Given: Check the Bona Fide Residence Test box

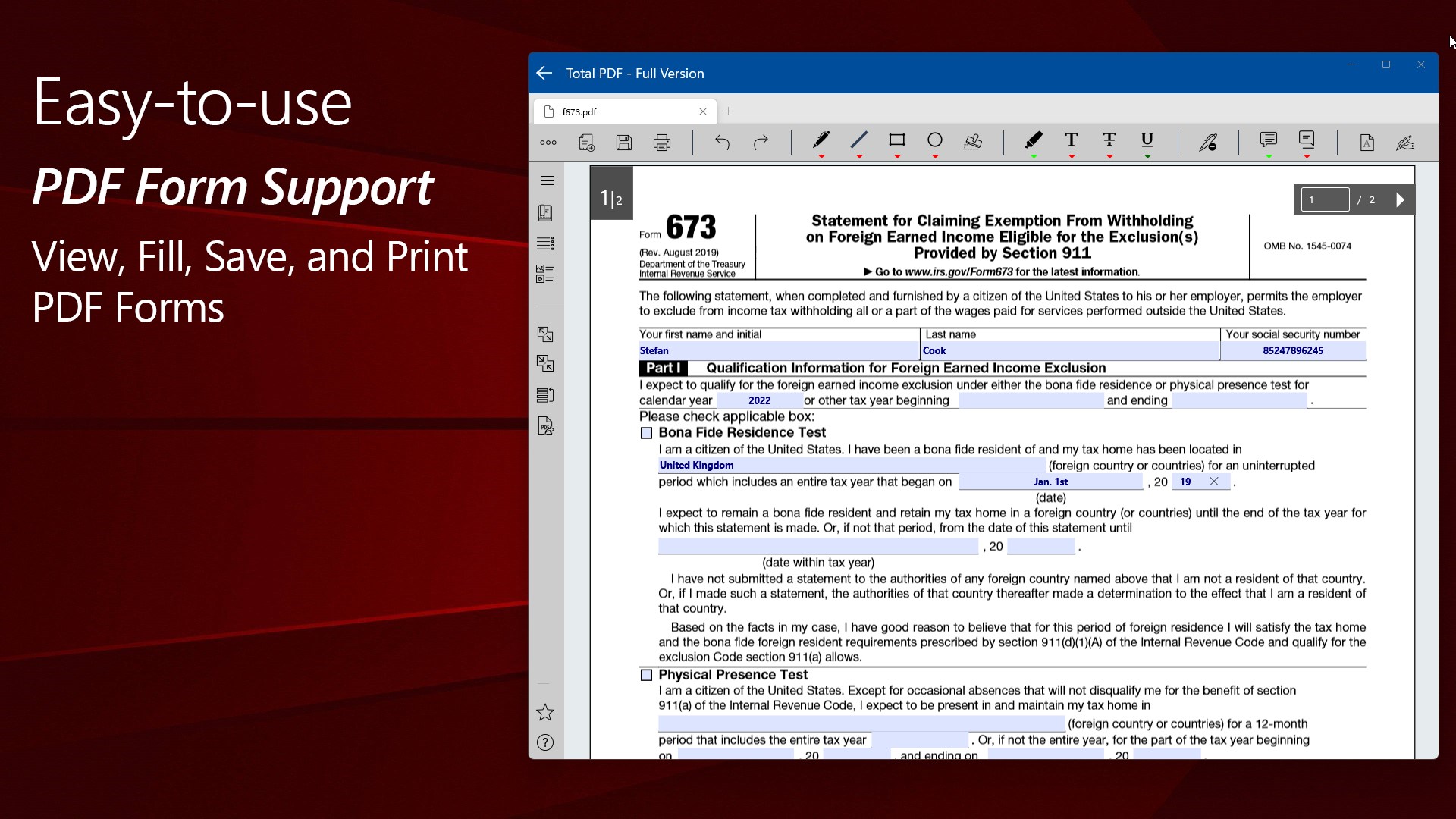Looking at the screenshot, I should [647, 432].
